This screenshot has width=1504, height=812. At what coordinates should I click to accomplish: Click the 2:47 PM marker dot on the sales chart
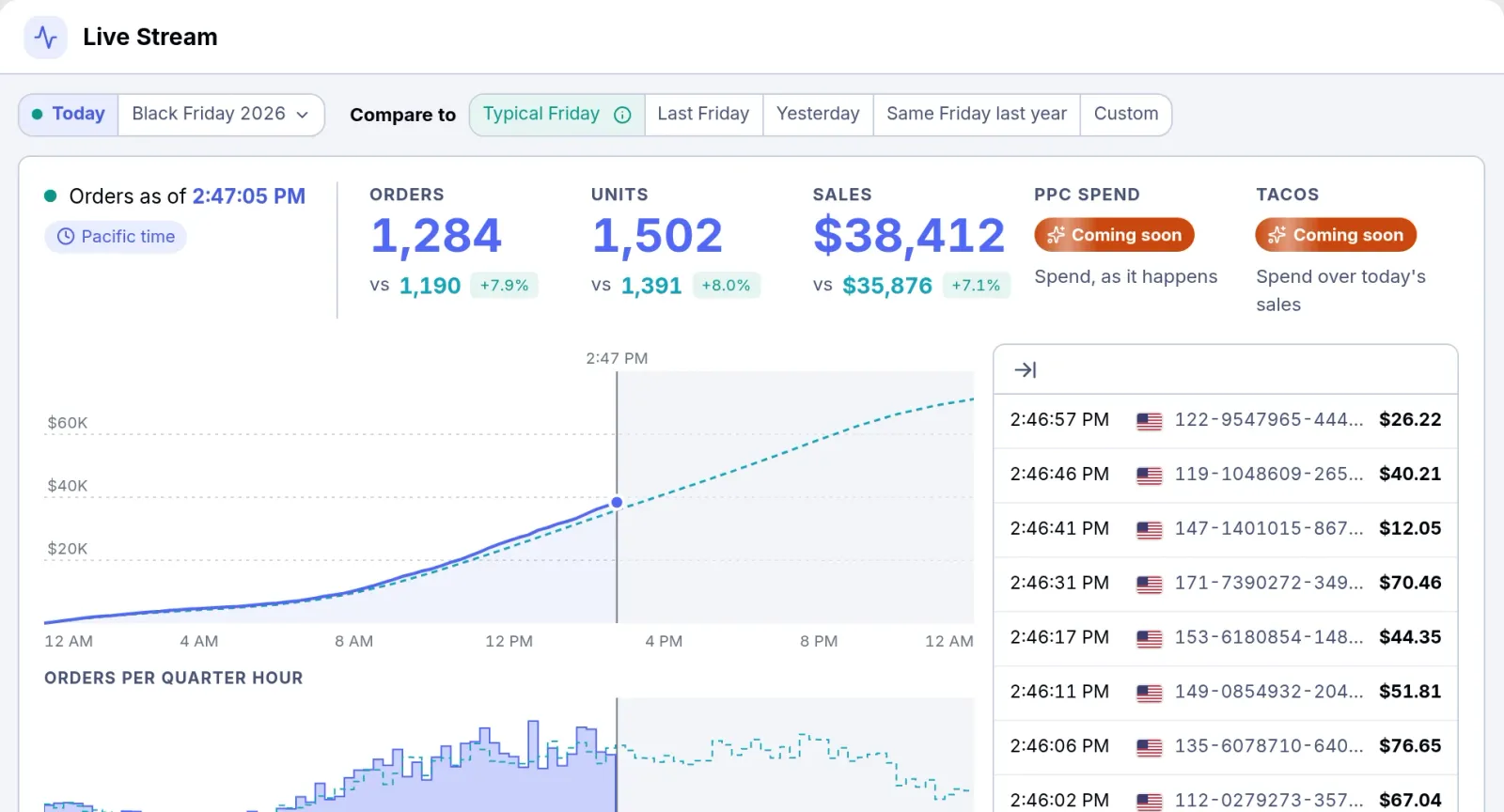click(617, 503)
